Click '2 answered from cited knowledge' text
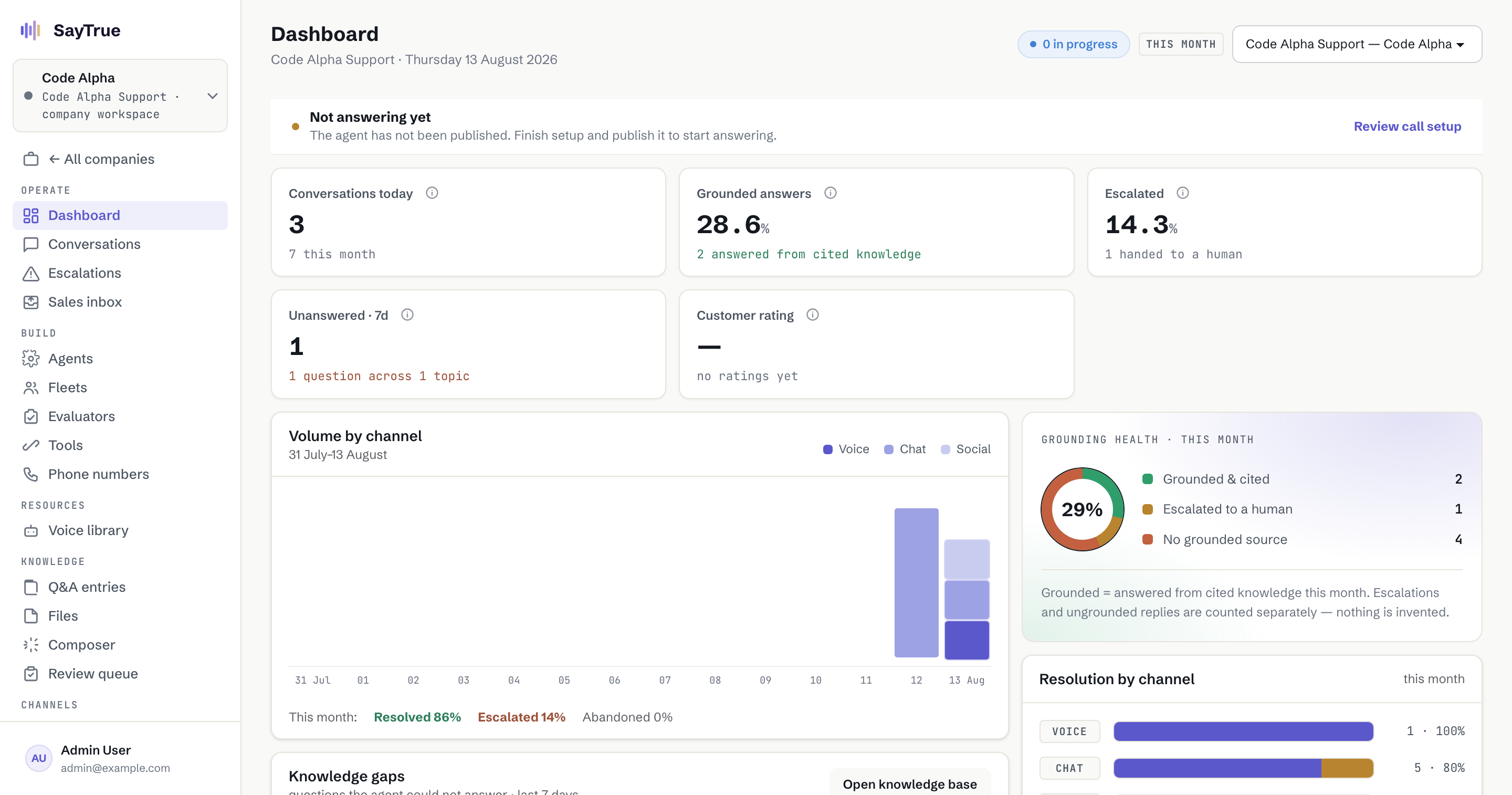 (x=809, y=254)
